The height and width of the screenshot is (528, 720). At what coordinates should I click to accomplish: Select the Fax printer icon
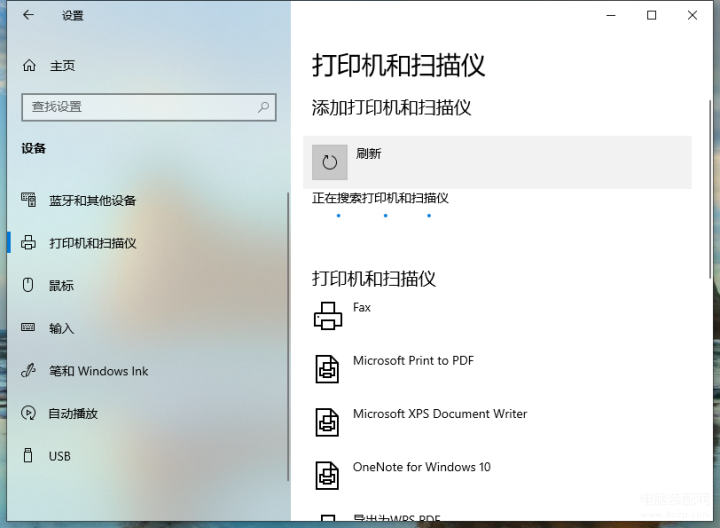[x=328, y=316]
